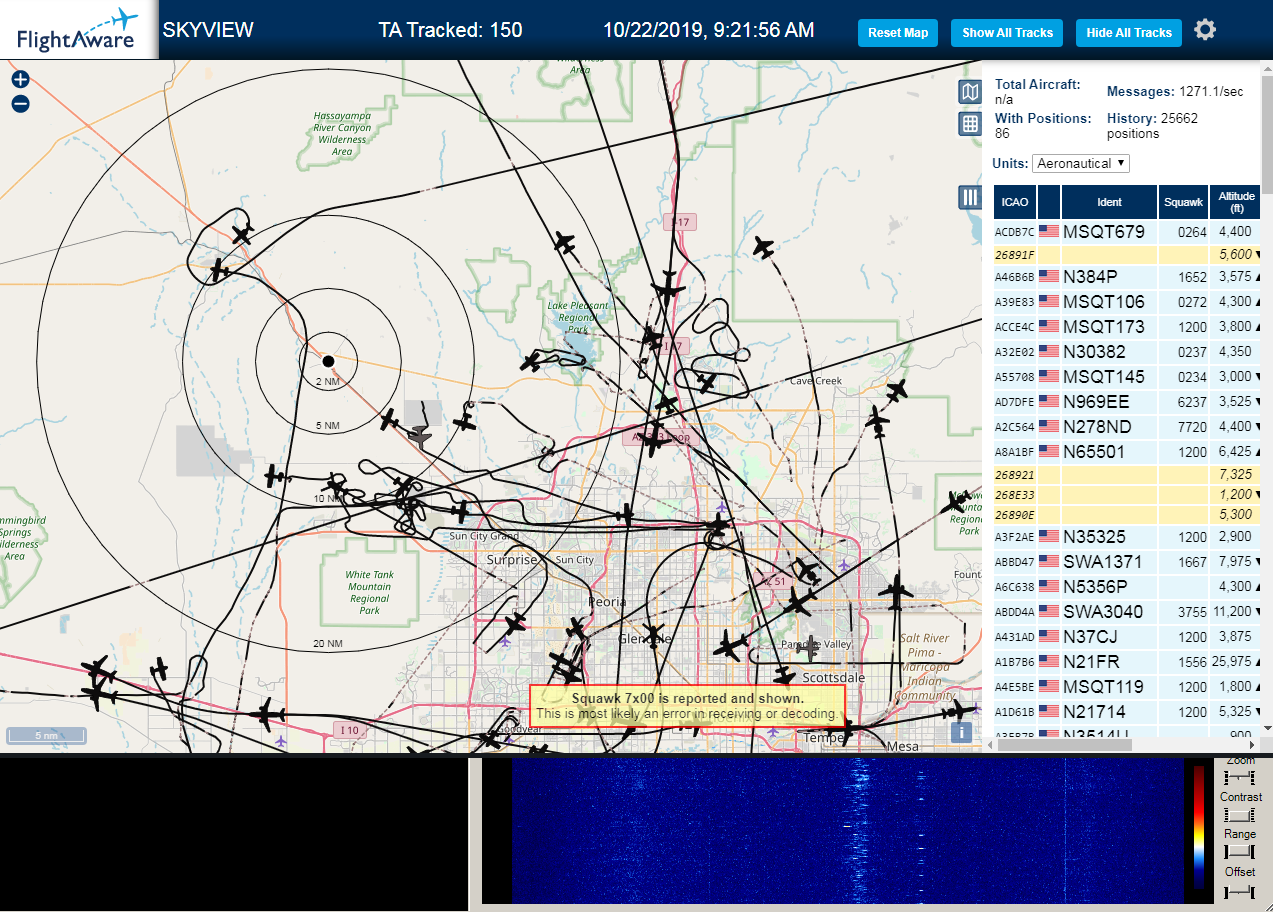Select the SWA1371 aircraft row
Screen dimensions: 1273x913
tap(1127, 562)
